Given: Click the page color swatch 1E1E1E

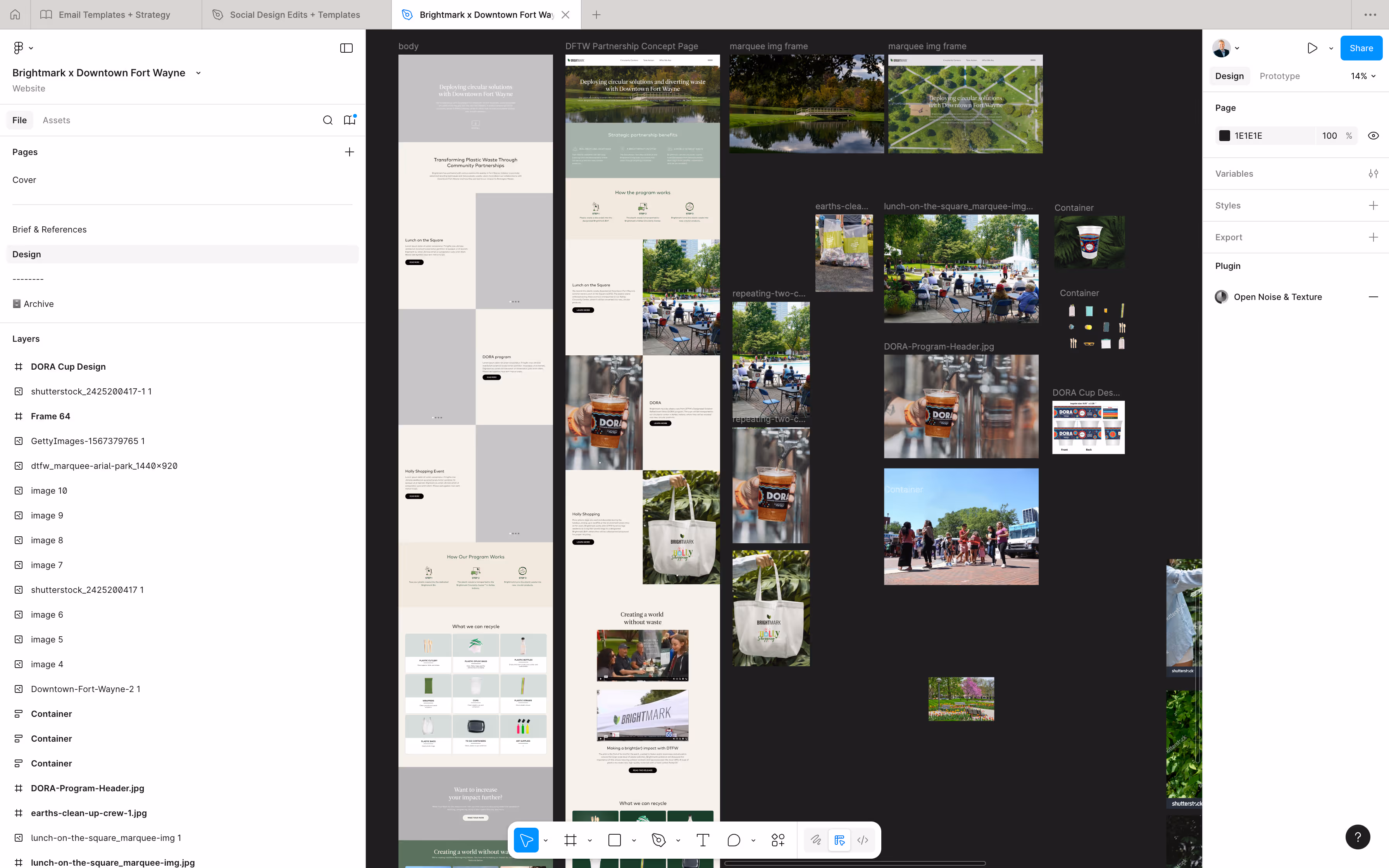Looking at the screenshot, I should 1224,136.
